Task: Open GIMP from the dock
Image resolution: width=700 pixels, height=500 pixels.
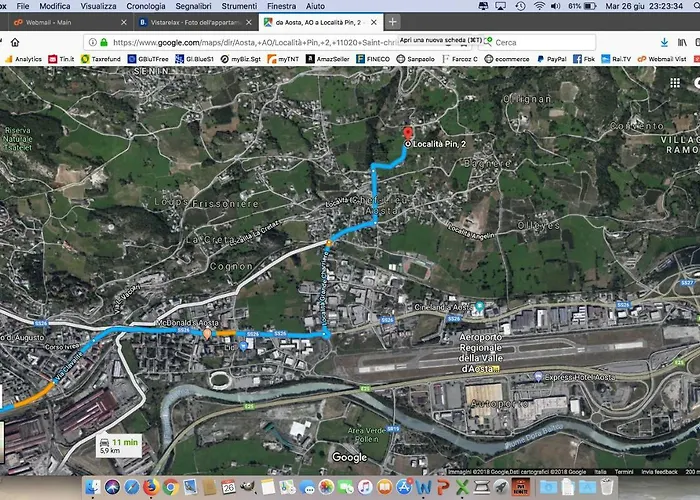Action: pos(247,487)
